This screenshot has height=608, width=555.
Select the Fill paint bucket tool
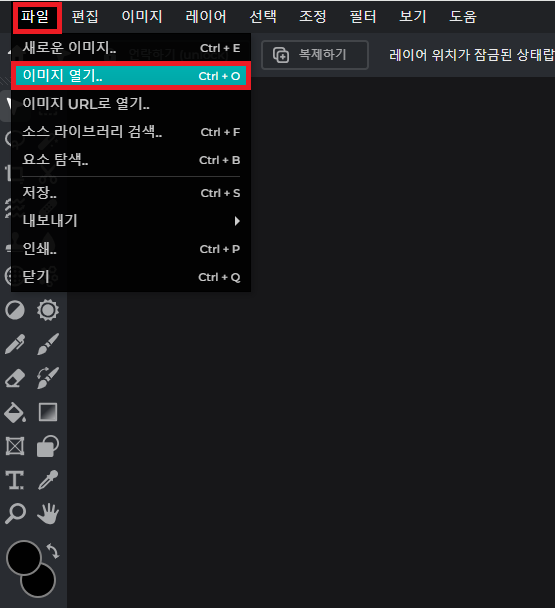[15, 412]
